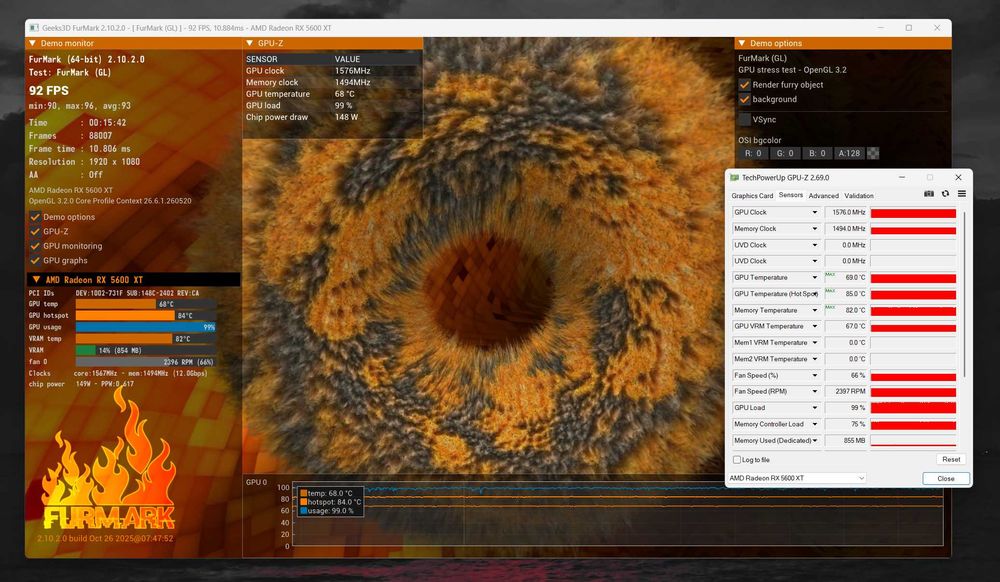Open the Memory Used (Dedicated) dropdown
Screen dimensions: 1000x582
(x=814, y=440)
